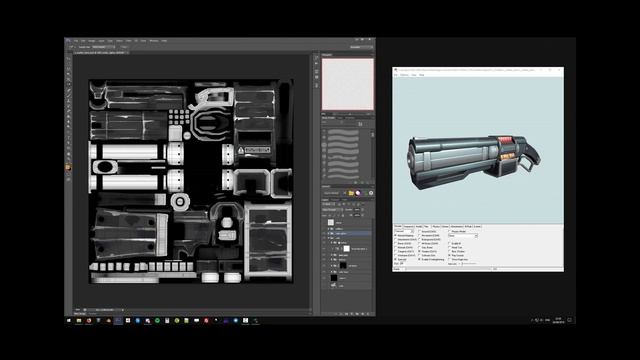The image size is (640, 360).
Task: Open the layer blend mode dropdown
Action: [x=333, y=210]
